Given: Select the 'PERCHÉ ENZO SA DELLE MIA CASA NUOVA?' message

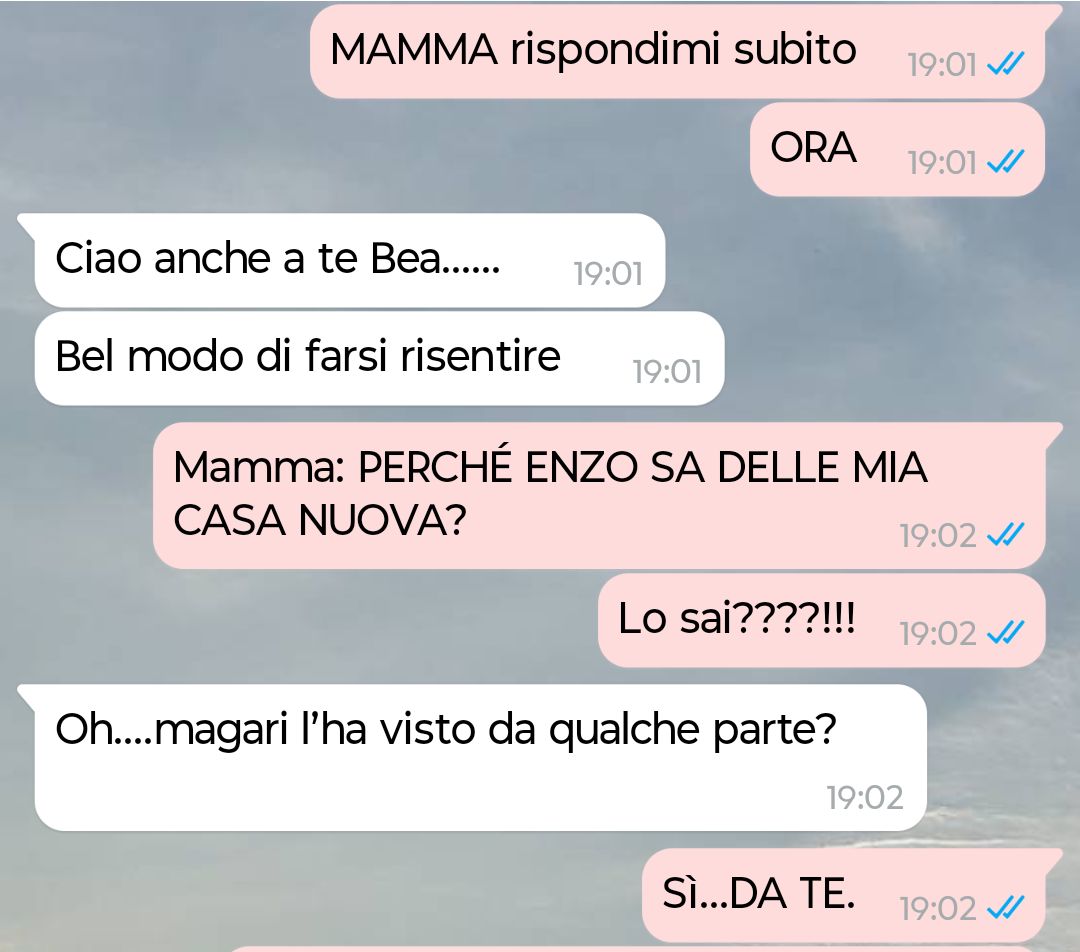Looking at the screenshot, I should 599,495.
